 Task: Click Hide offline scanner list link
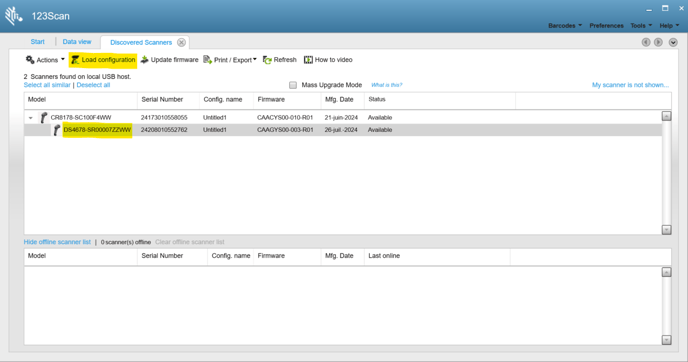pyautogui.click(x=57, y=242)
